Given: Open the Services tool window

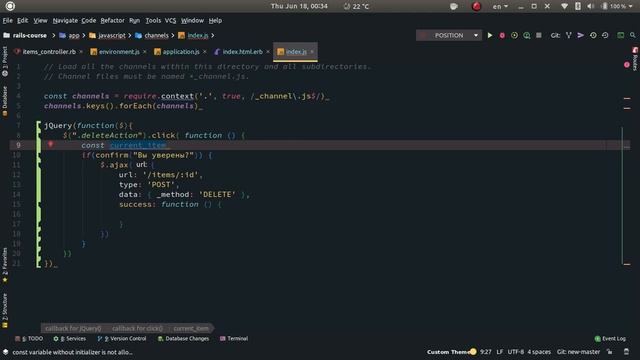Looking at the screenshot, I should 70,338.
